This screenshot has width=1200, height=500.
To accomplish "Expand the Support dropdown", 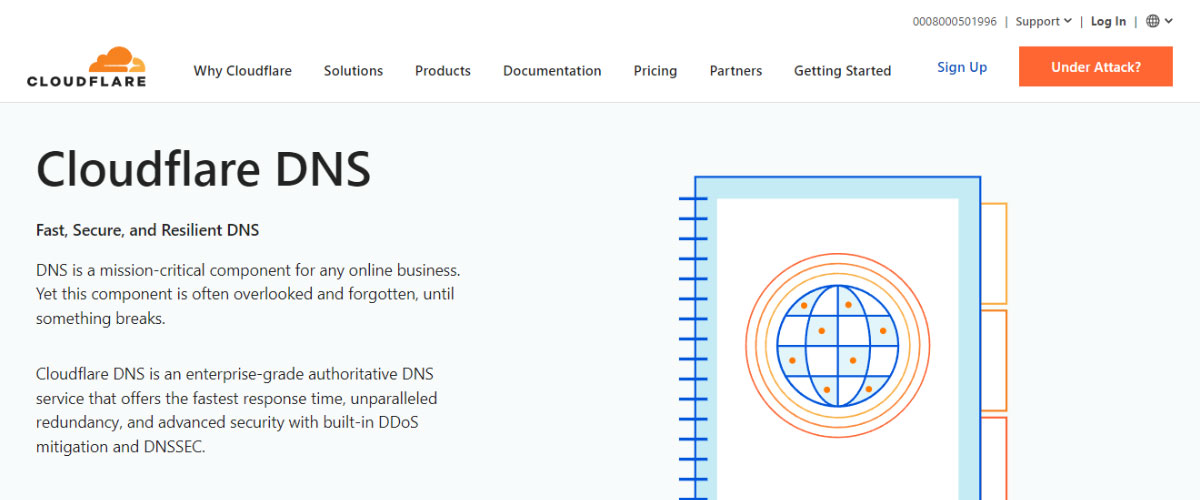I will point(1044,21).
